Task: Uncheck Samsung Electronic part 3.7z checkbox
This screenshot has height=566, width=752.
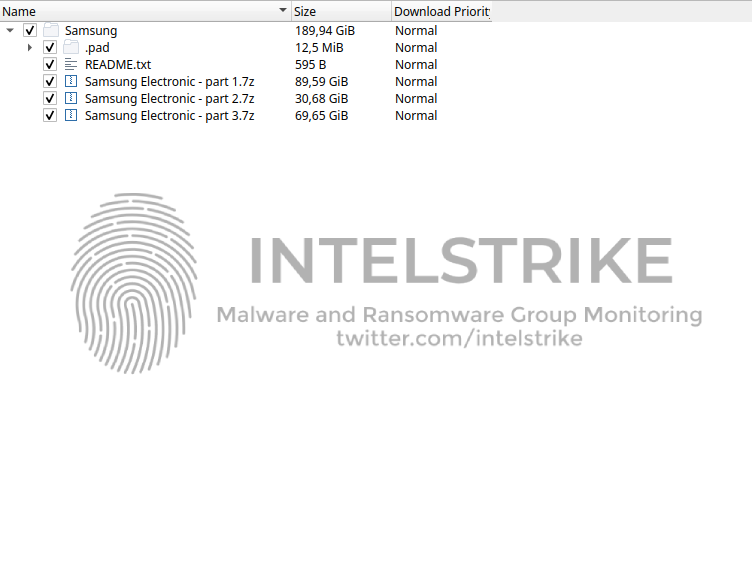Action: tap(50, 116)
